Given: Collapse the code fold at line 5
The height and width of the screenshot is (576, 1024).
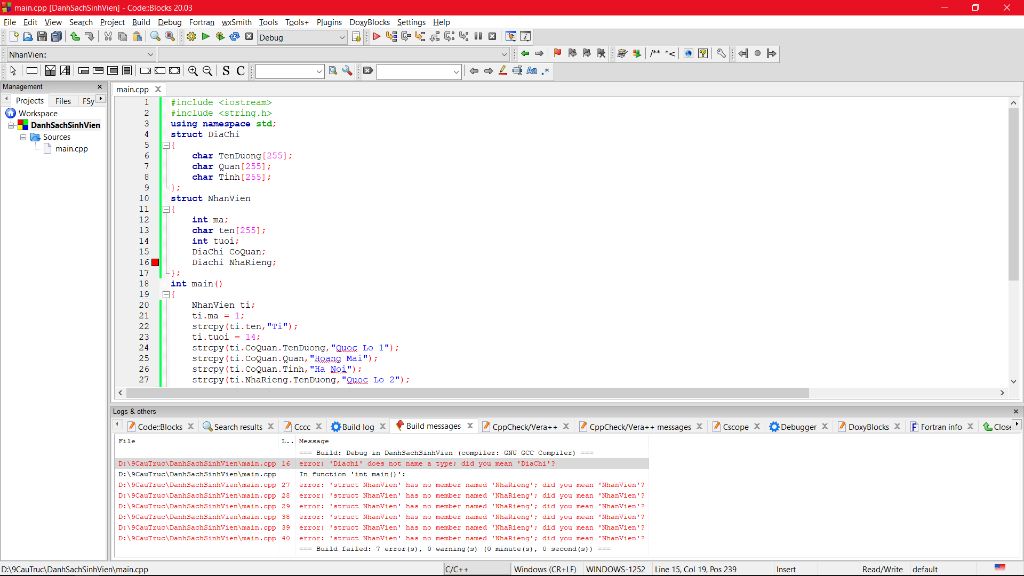Looking at the screenshot, I should [166, 145].
